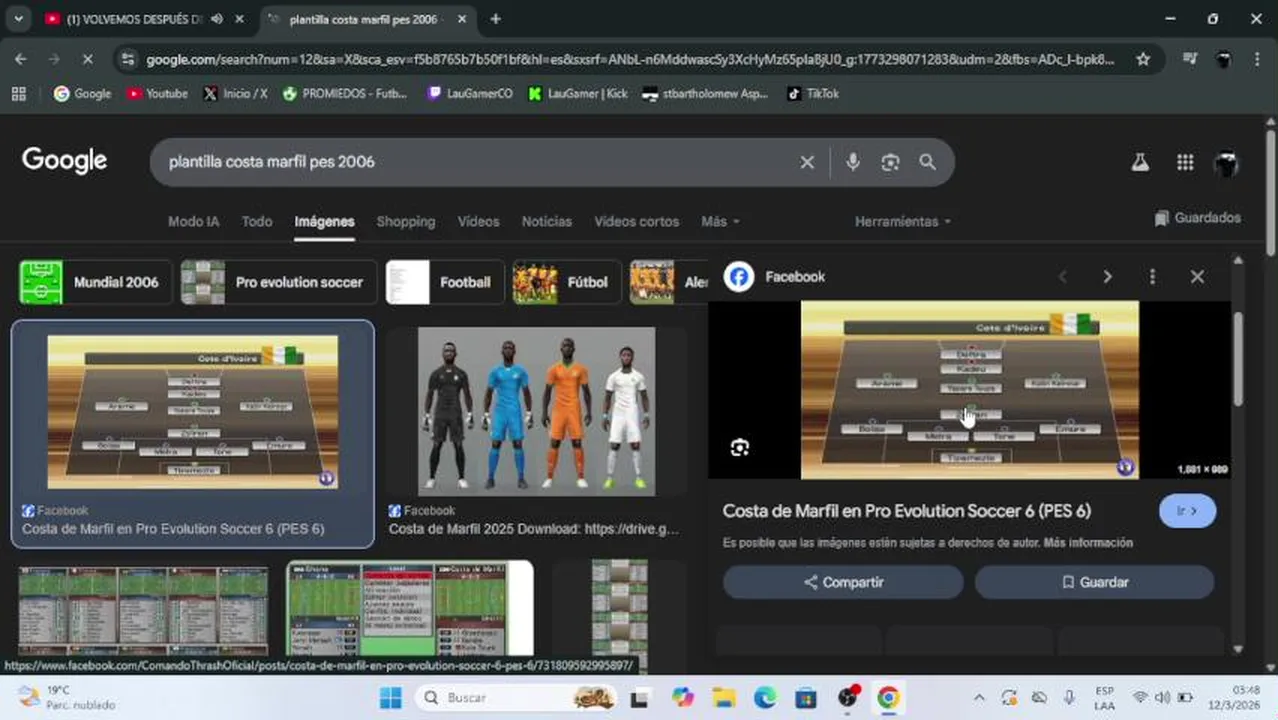The image size is (1278, 720).
Task: Go to next image in preview panel
Action: 1107,277
